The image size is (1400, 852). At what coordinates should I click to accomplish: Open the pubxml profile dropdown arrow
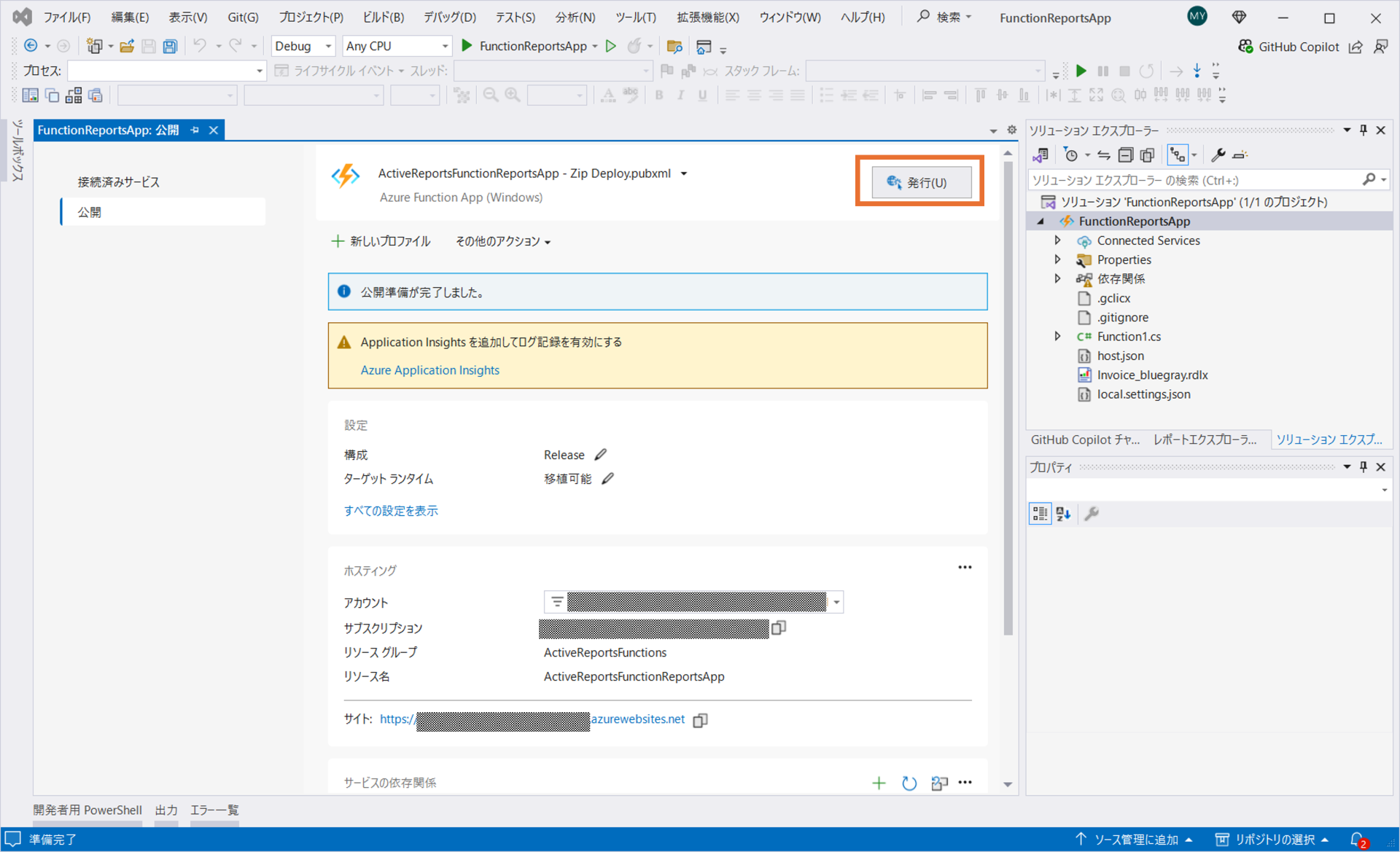[x=684, y=173]
